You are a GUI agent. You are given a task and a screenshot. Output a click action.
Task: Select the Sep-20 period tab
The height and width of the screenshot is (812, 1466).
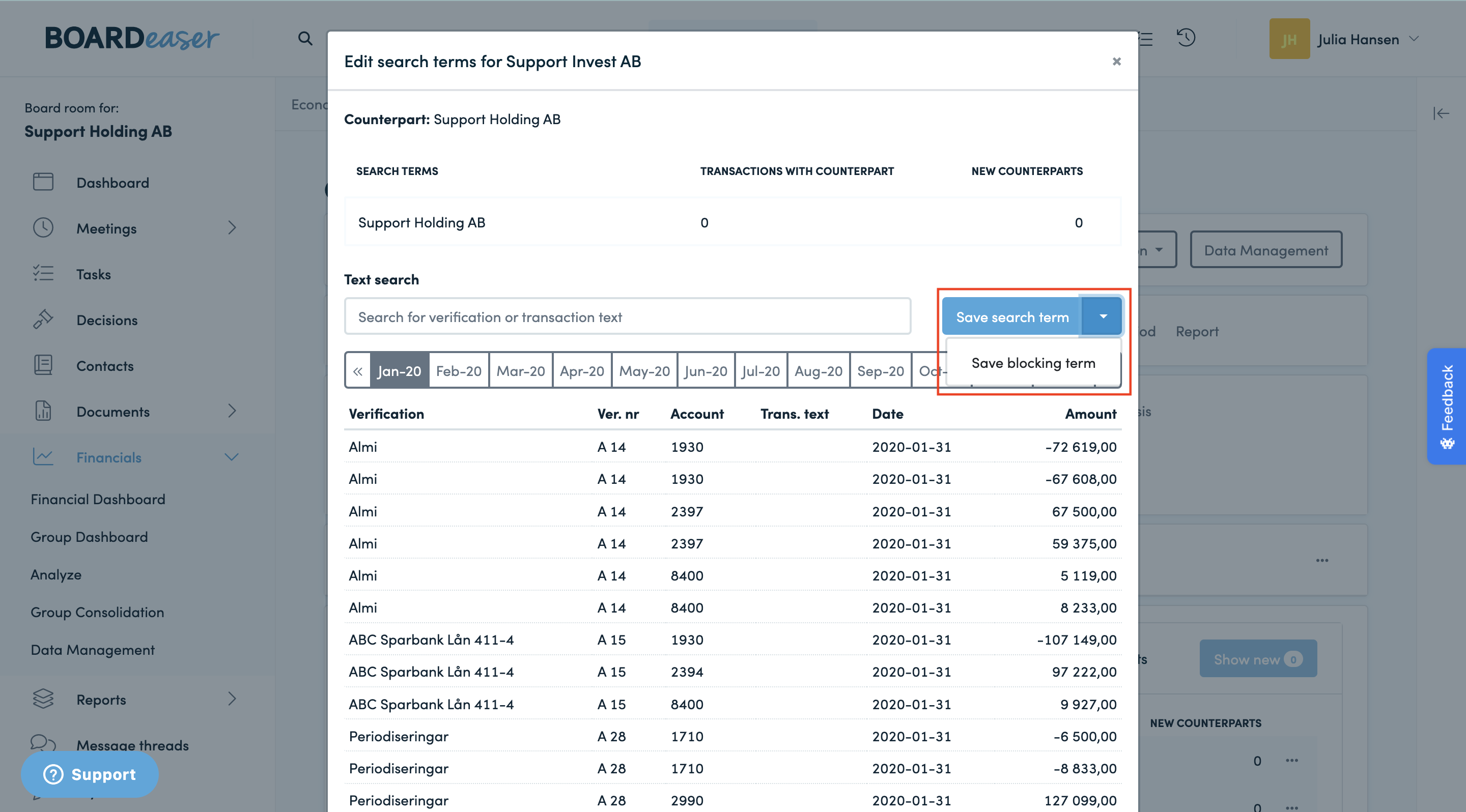(881, 371)
